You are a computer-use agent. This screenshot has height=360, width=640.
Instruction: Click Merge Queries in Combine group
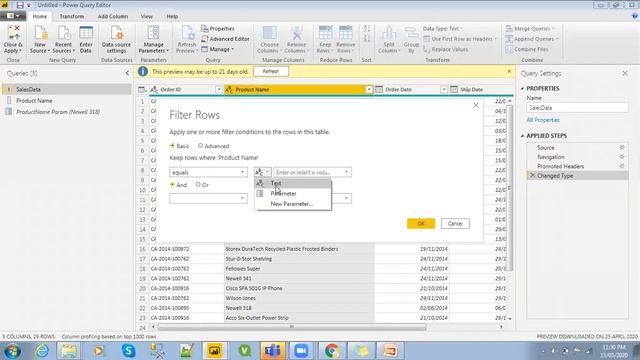(x=530, y=29)
